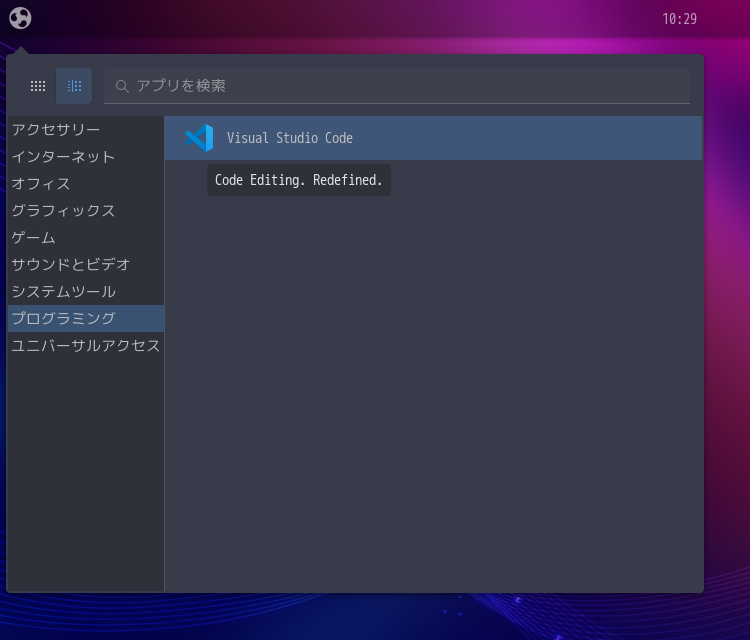Screen dimensions: 750x640
Task: Open the ゲーム category
Action: (86, 238)
